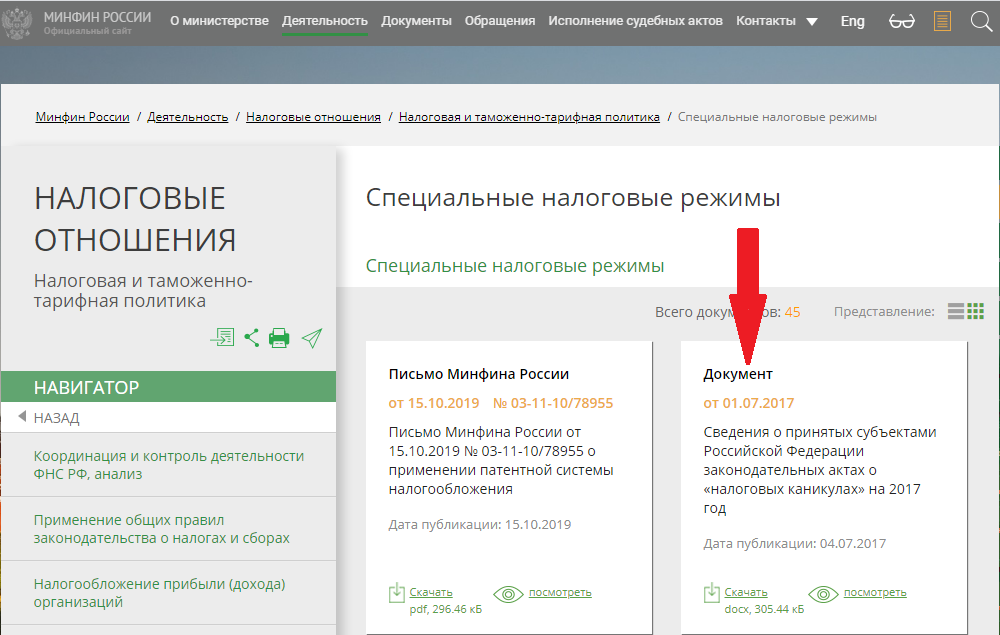Open description about патентной системы налогообложения

pos(501,461)
